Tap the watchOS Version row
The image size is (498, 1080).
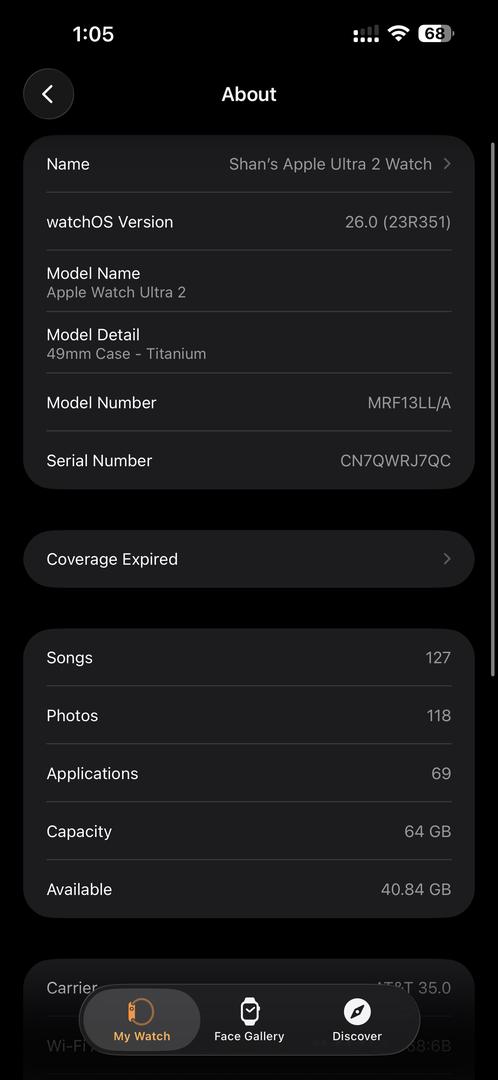[x=249, y=222]
